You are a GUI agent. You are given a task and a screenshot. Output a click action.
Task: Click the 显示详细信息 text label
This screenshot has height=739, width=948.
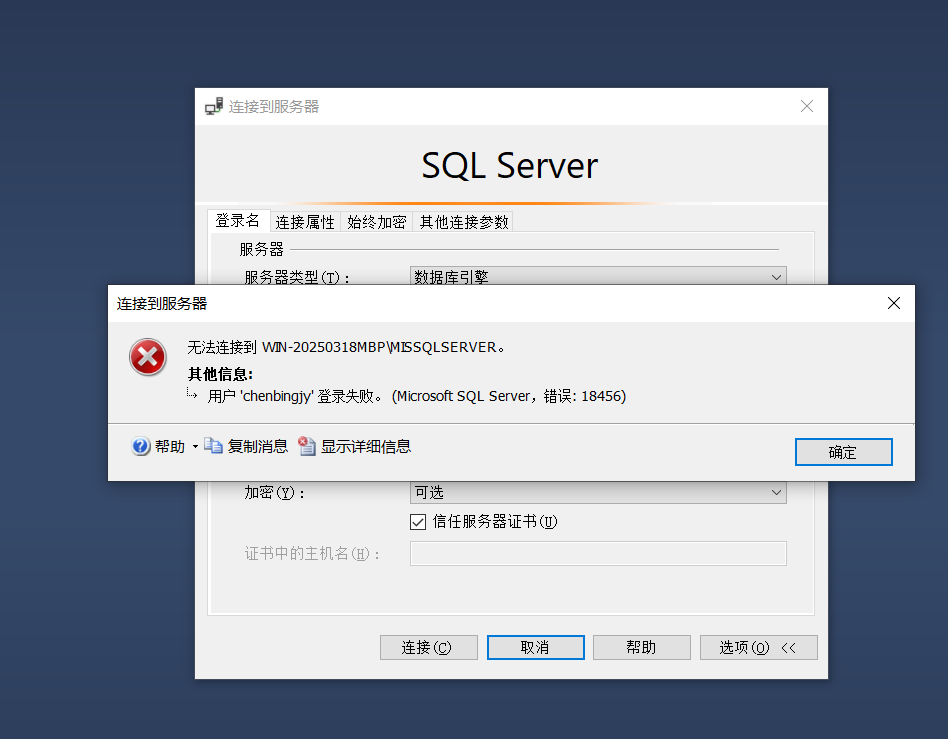[366, 447]
